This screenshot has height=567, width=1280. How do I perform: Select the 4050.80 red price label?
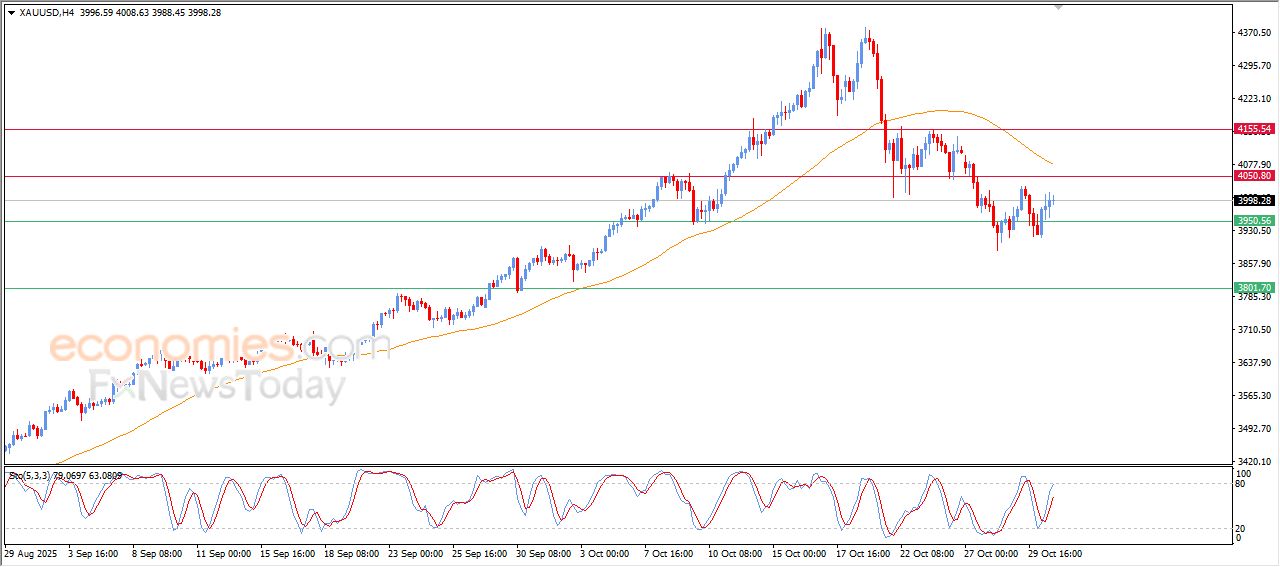tap(1253, 176)
